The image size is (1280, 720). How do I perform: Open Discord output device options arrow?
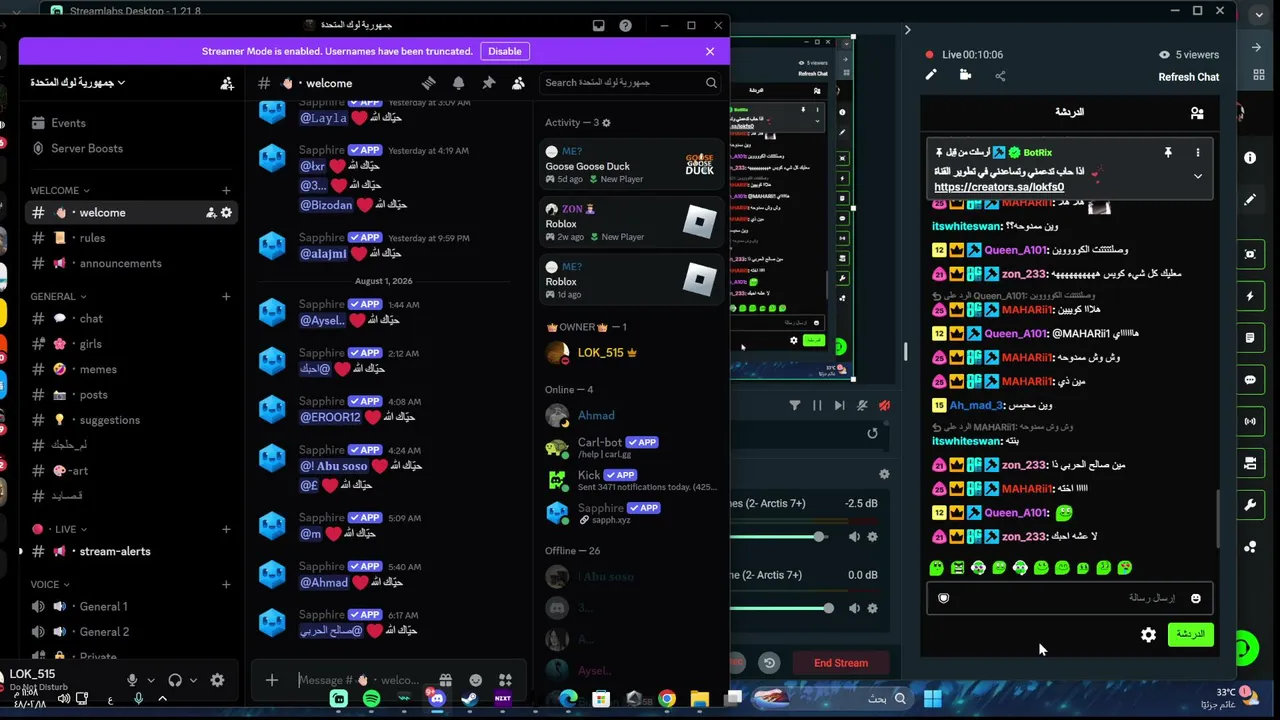(193, 680)
